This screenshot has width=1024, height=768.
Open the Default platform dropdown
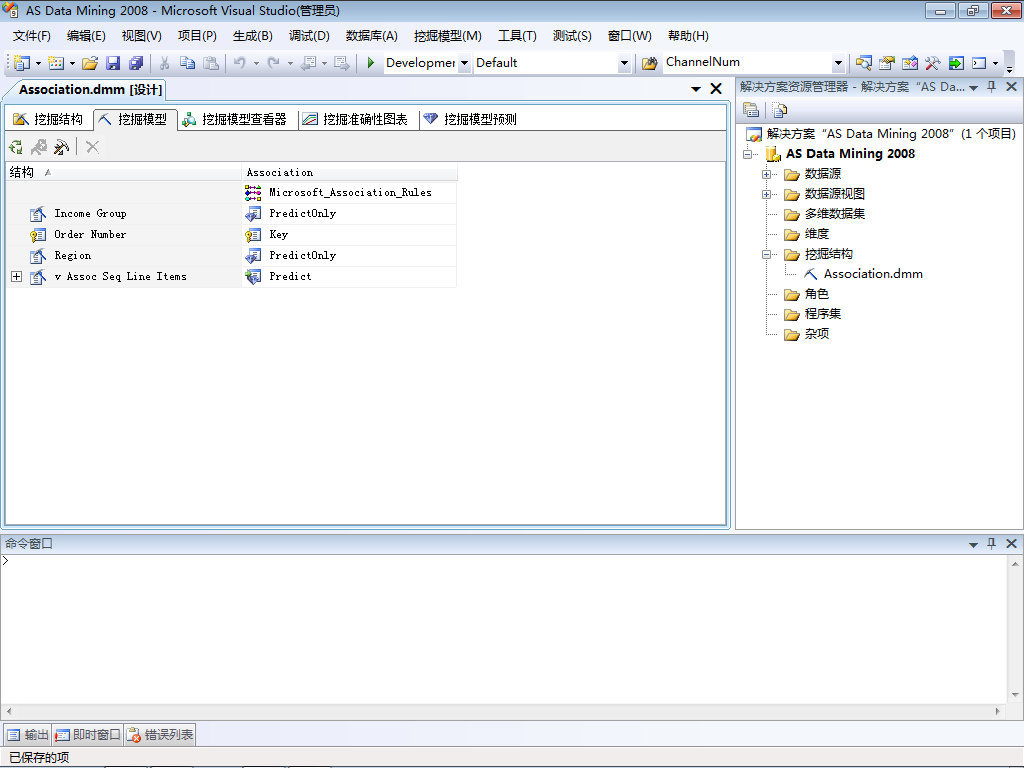624,63
